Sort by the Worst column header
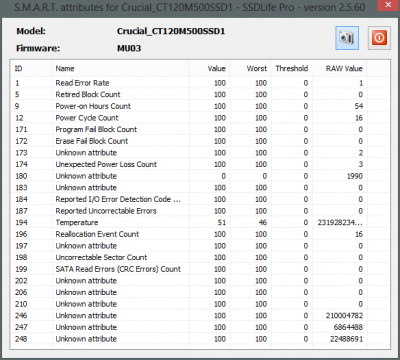400x360 pixels. (x=250, y=69)
